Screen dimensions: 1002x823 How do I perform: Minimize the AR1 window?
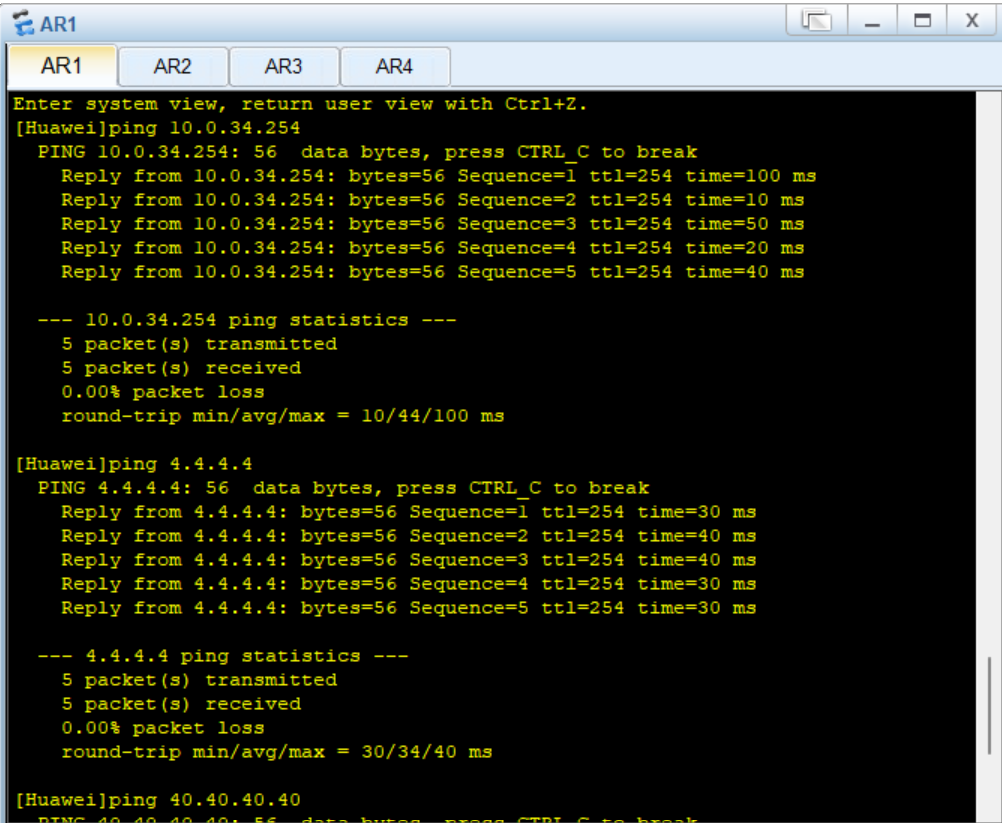[x=872, y=20]
